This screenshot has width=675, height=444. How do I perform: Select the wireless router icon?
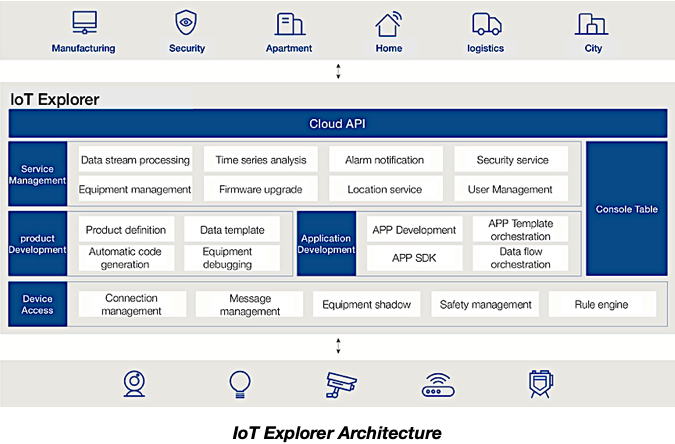click(438, 383)
